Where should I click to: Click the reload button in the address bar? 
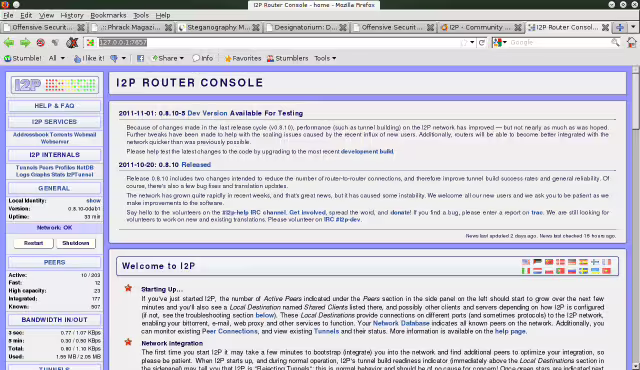coord(482,42)
